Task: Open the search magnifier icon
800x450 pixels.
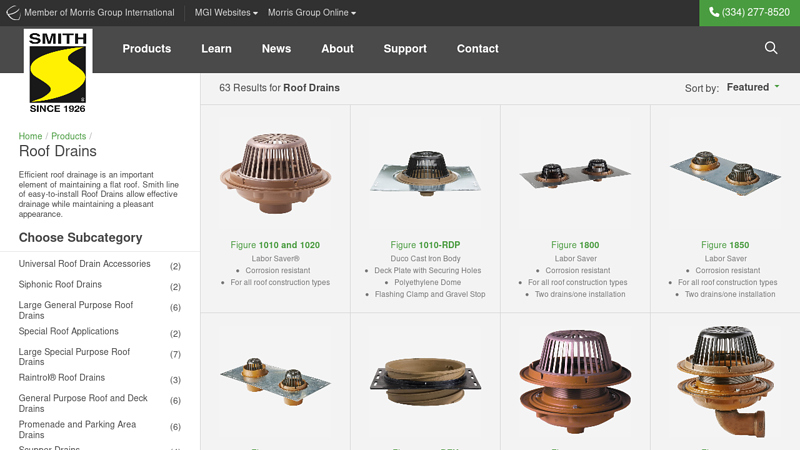Action: click(771, 48)
